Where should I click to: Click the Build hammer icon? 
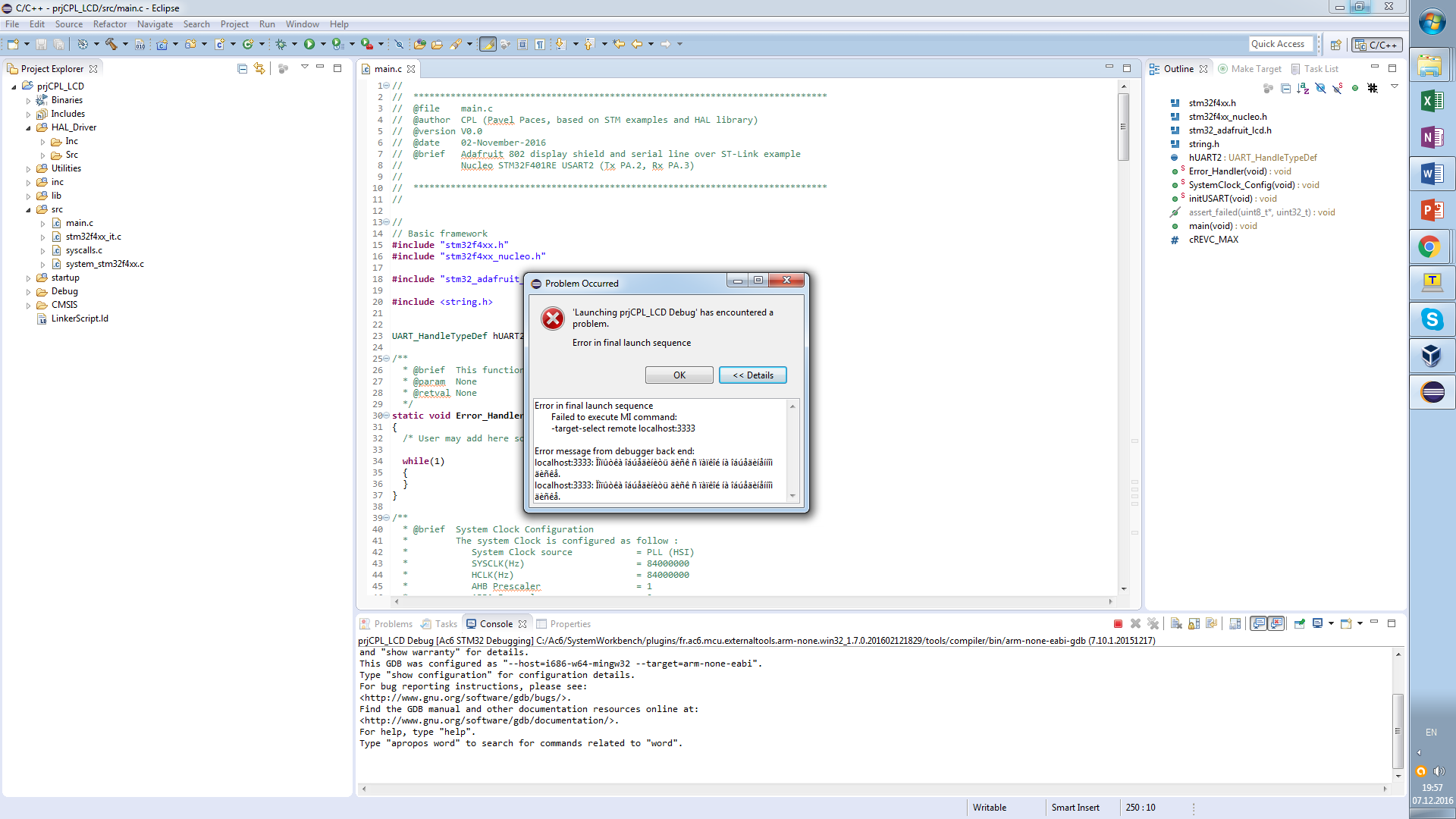pos(111,44)
